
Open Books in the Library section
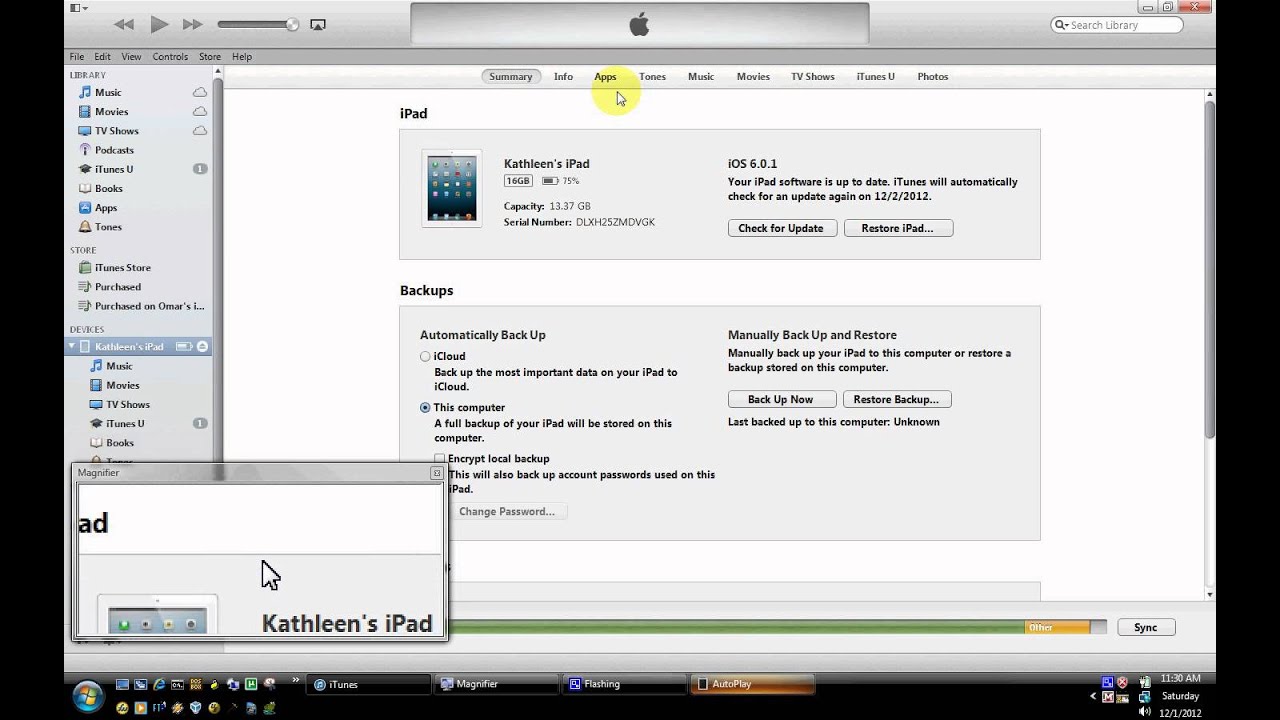click(x=108, y=188)
